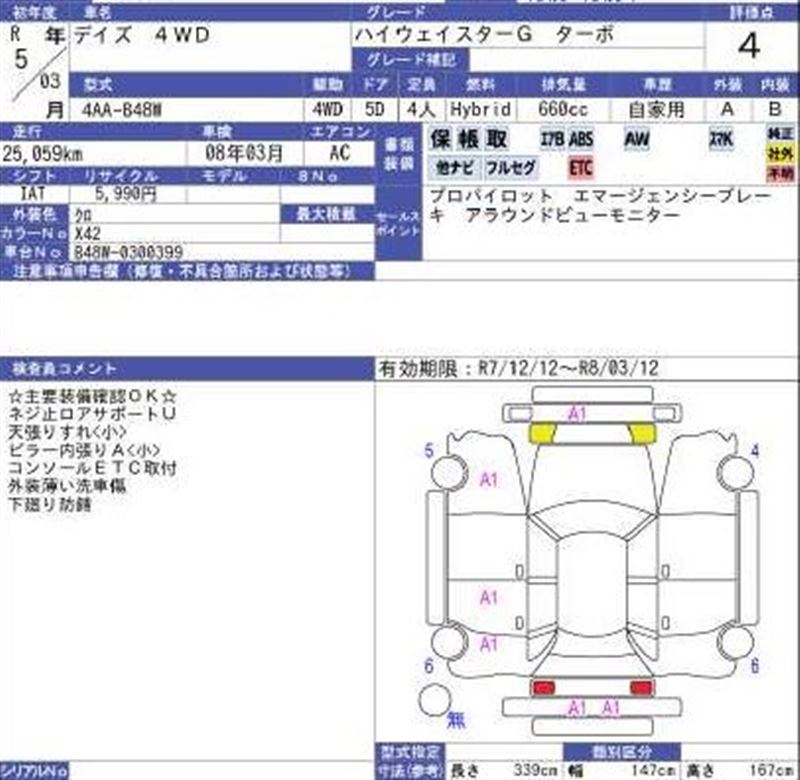800x780 pixels.
Task: Click the exterior color クロ
Action: (x=83, y=216)
